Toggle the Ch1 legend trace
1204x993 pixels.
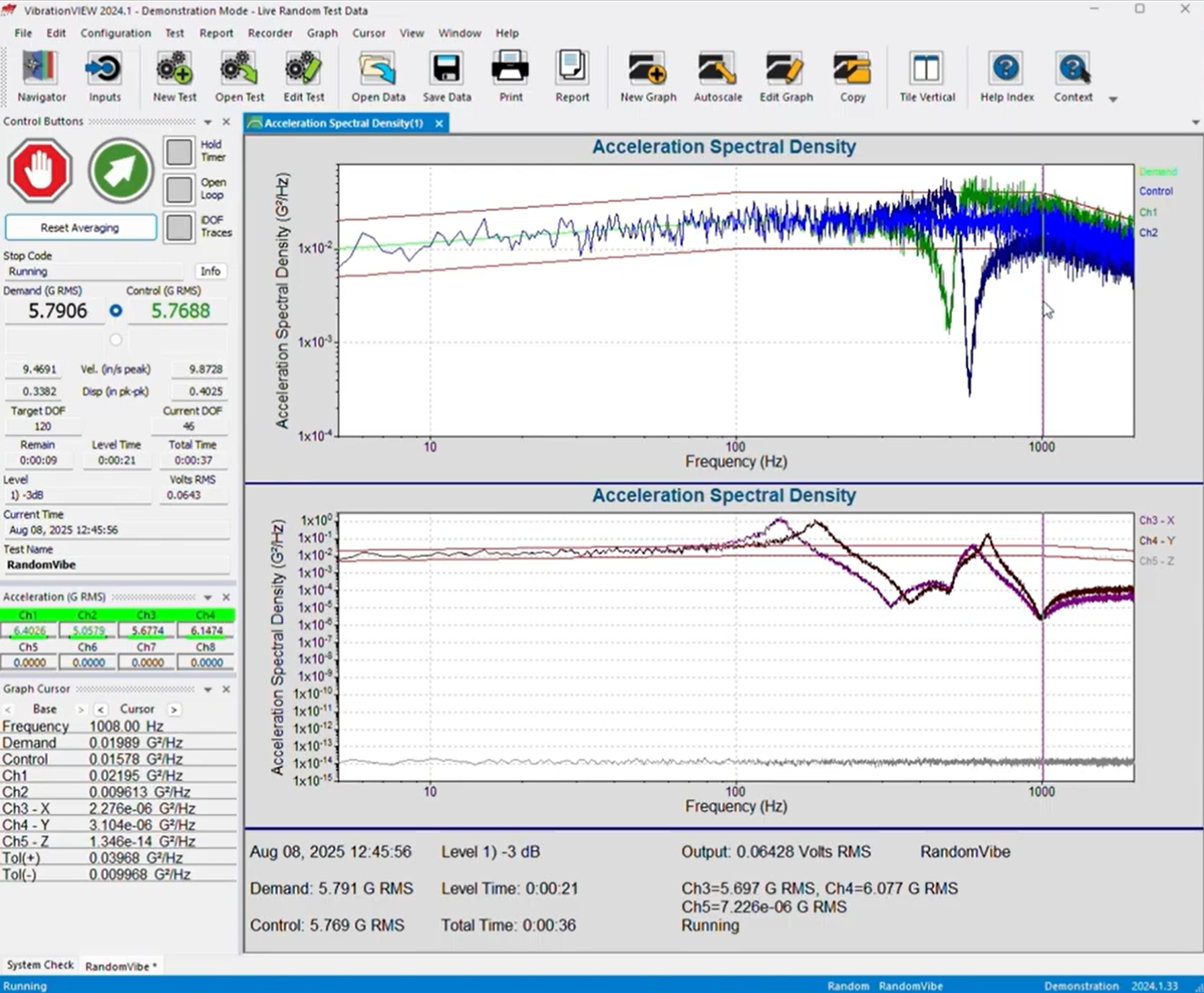[1148, 212]
